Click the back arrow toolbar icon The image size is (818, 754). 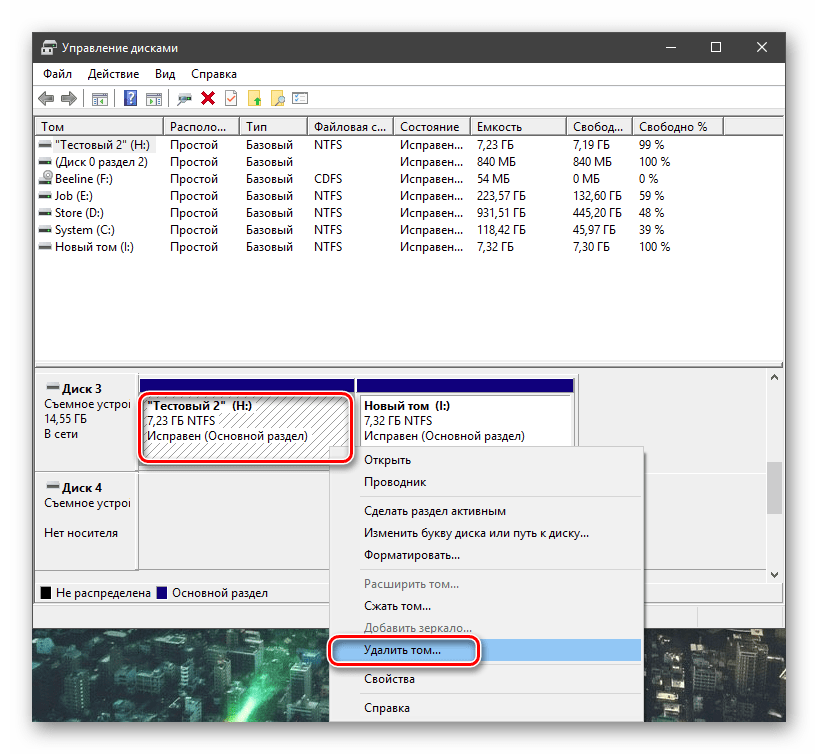coord(46,98)
